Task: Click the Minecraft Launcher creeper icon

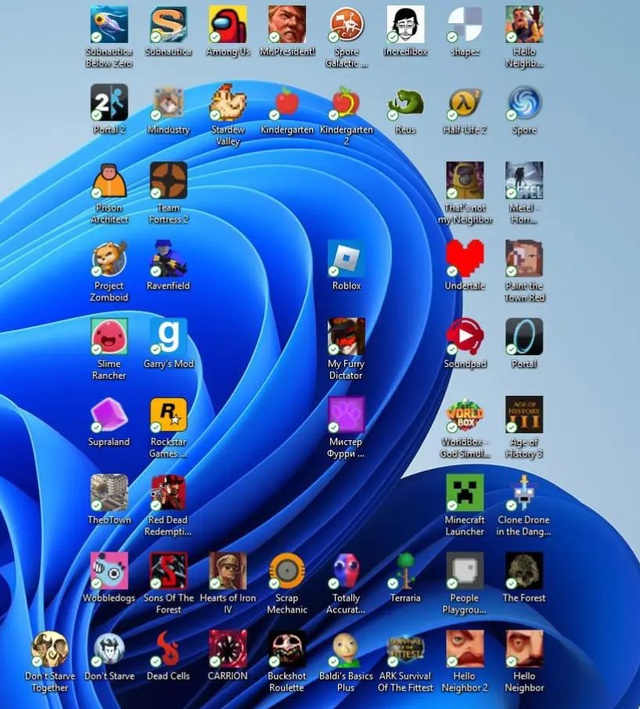Action: 465,493
